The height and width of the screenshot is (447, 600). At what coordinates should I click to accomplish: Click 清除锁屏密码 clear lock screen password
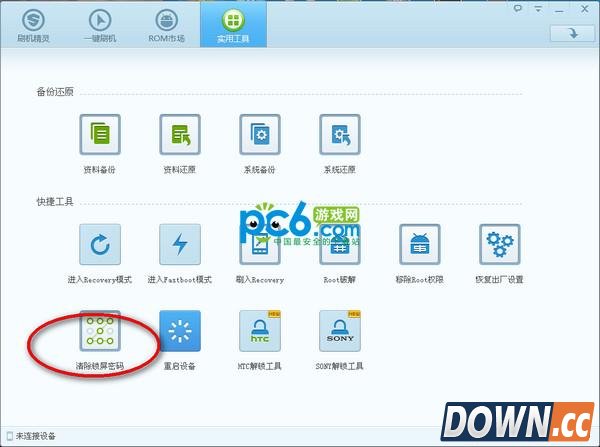99,331
